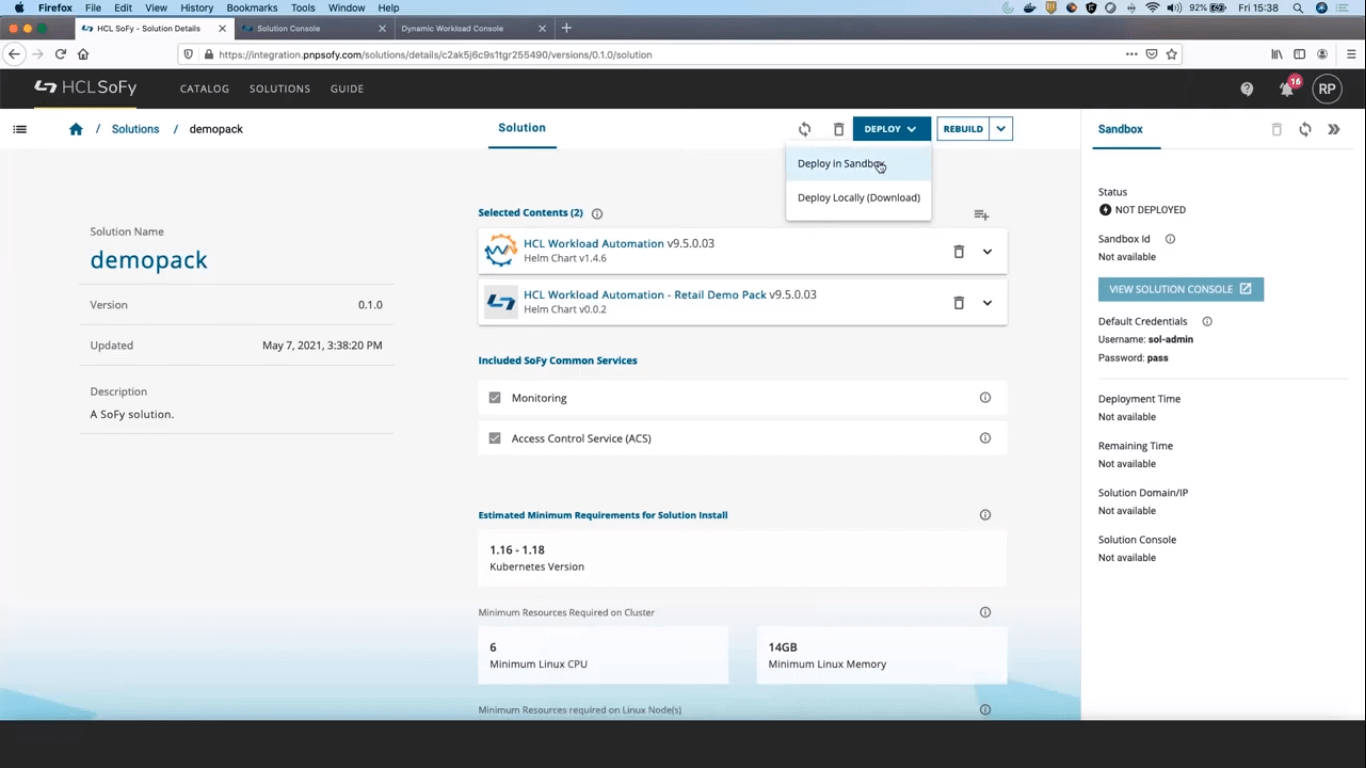1366x768 pixels.
Task: Open the hamburger menu at top left
Action: tap(20, 129)
